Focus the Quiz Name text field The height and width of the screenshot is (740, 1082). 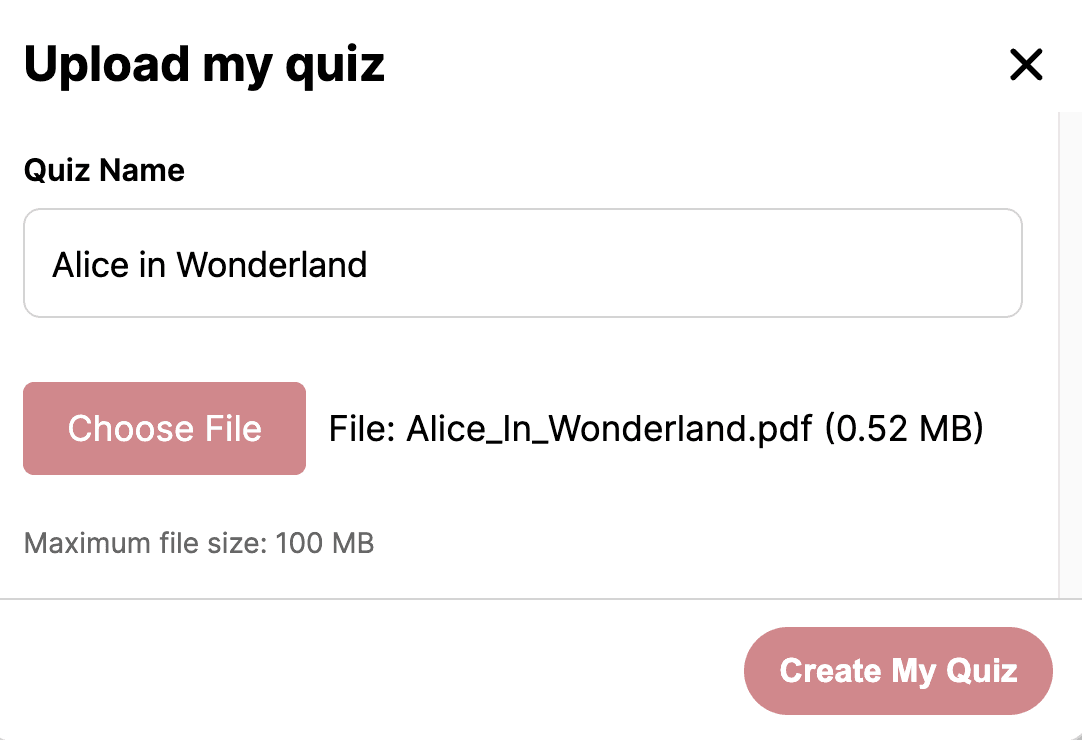click(522, 263)
